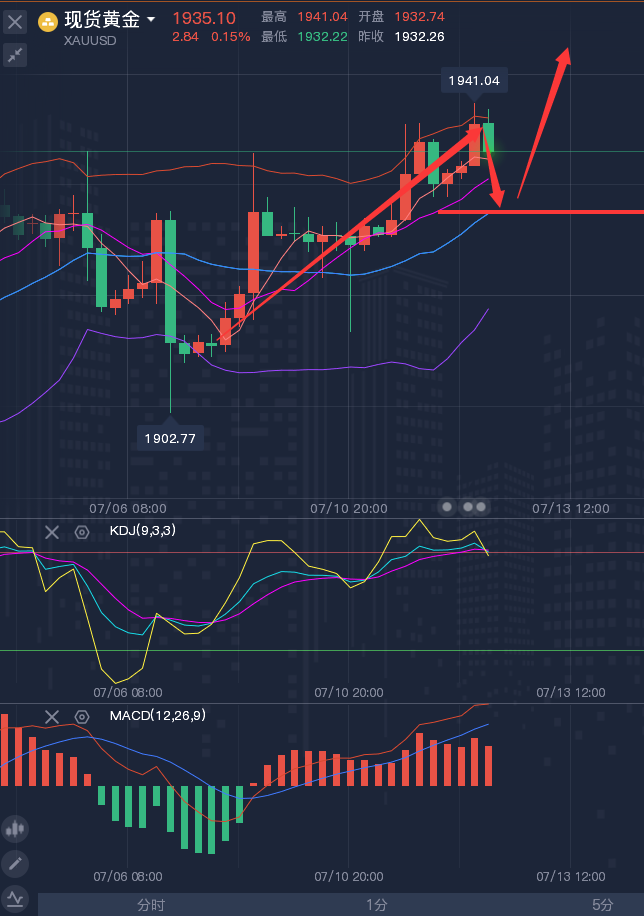Switch to the 分时 timeframe tab

pos(151,904)
